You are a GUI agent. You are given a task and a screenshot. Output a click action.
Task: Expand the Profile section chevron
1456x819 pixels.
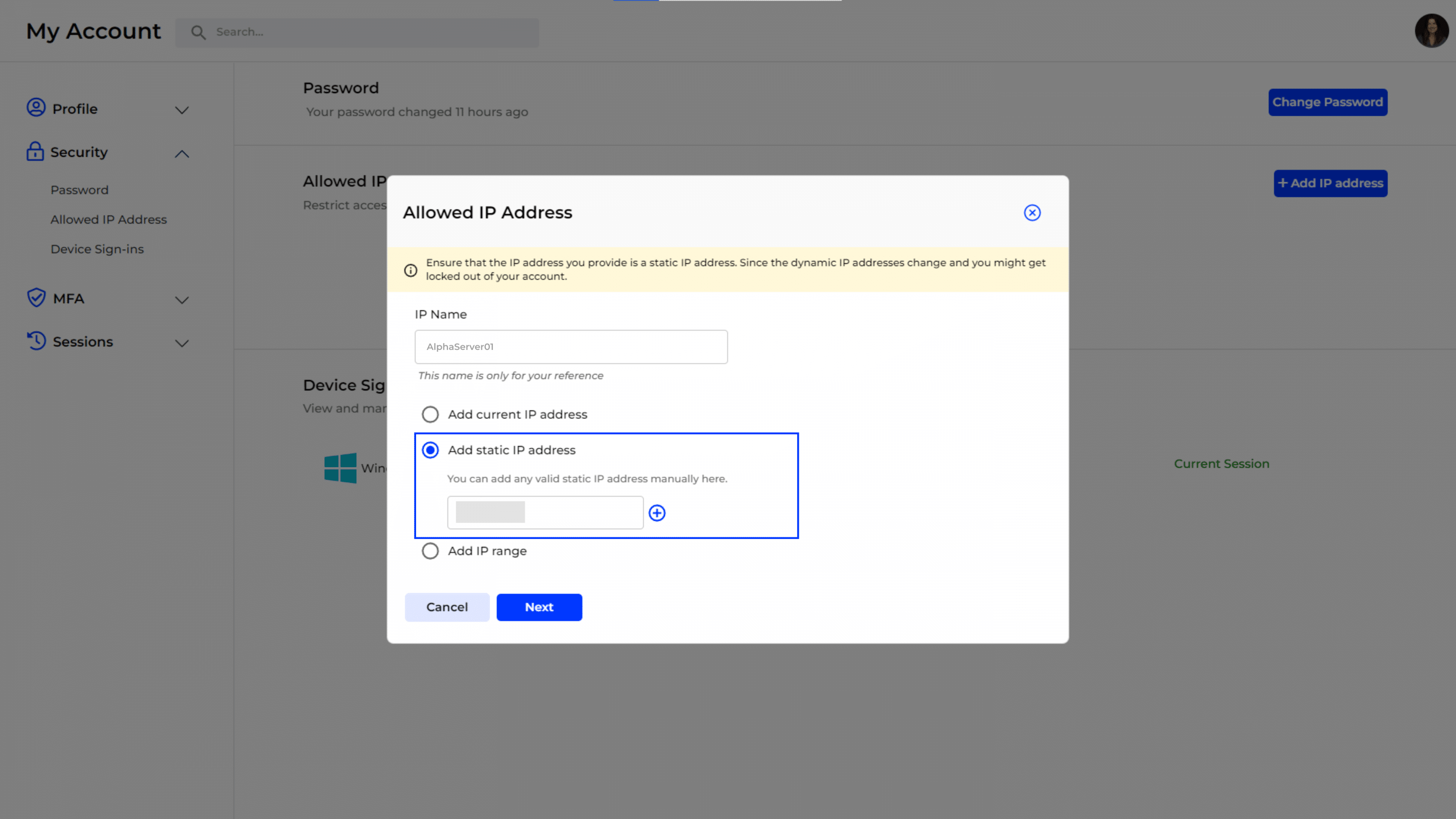(x=181, y=110)
